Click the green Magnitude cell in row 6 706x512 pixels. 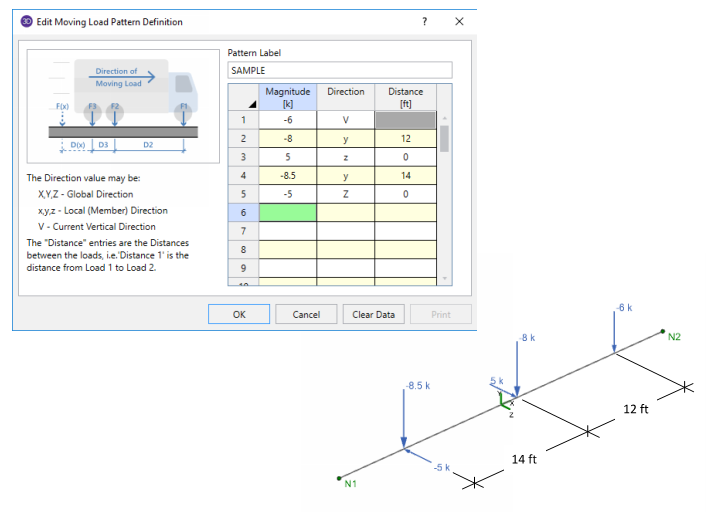[x=289, y=213]
